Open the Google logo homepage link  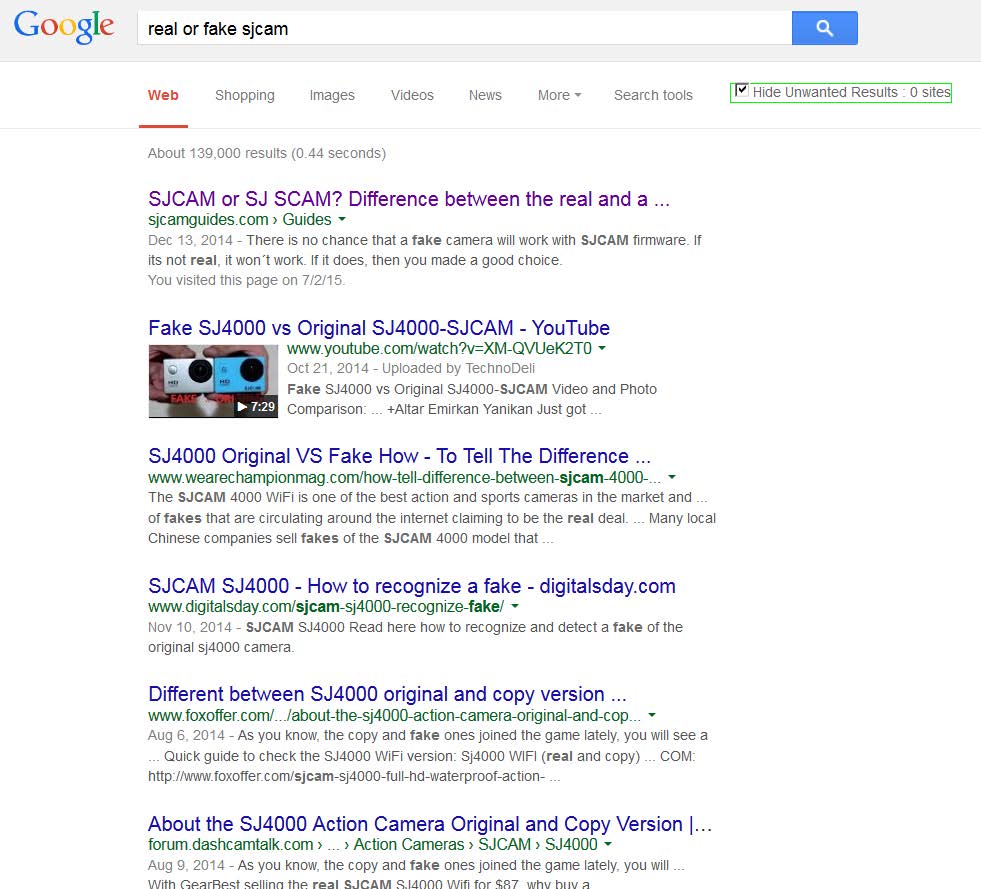coord(64,27)
